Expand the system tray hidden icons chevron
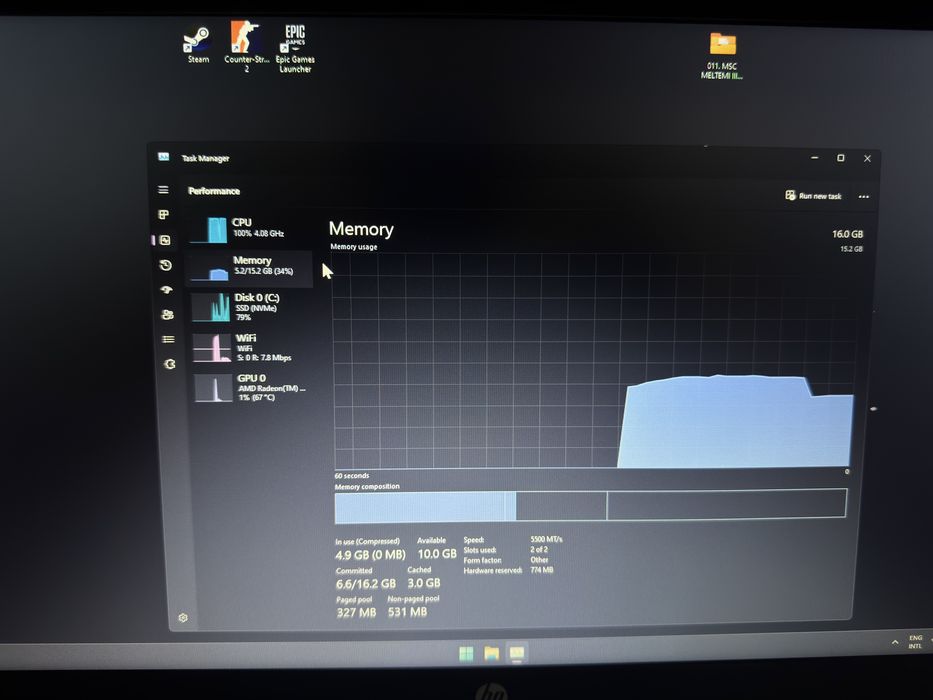 pyautogui.click(x=895, y=642)
